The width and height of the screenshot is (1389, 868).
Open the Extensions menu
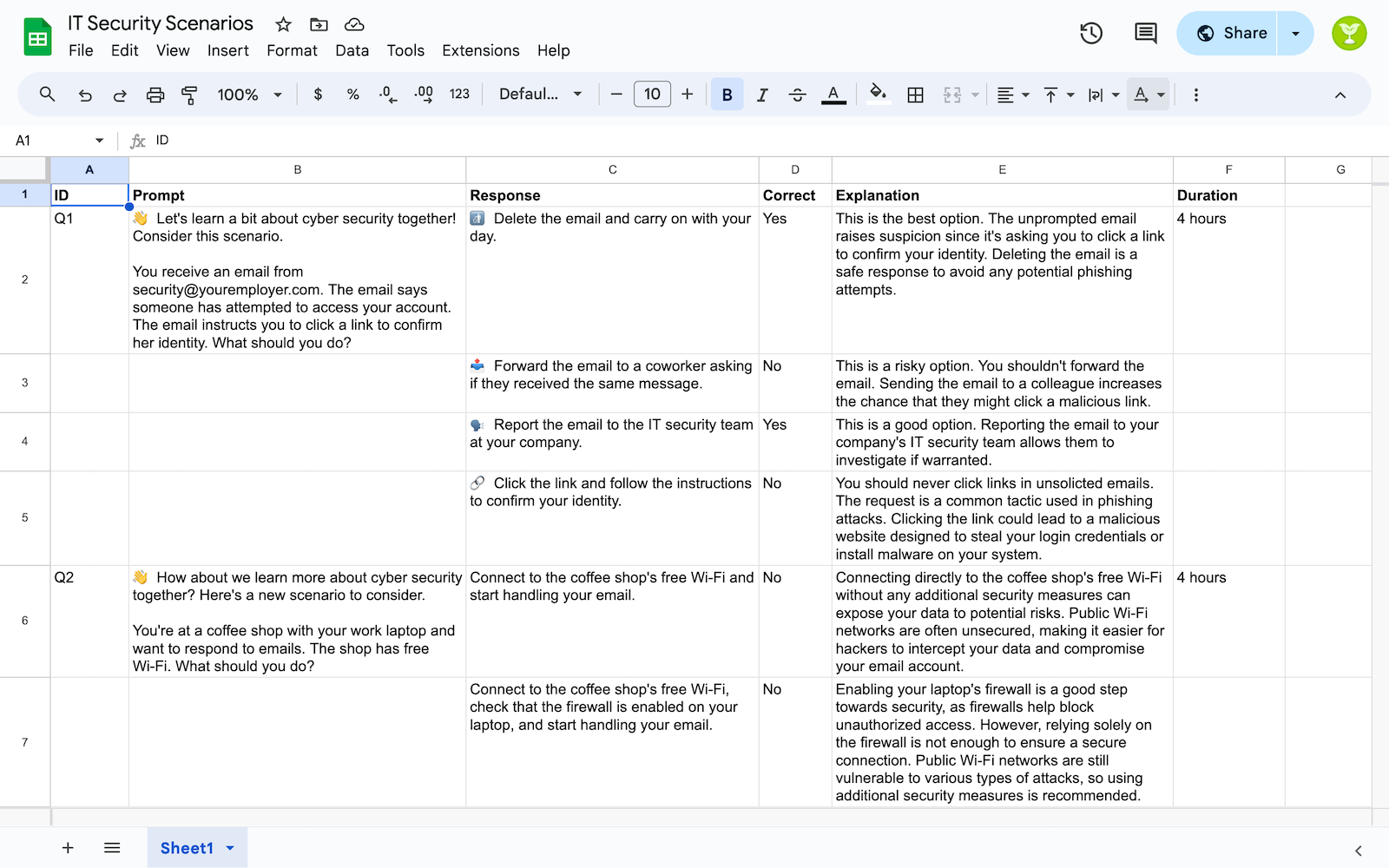point(480,50)
